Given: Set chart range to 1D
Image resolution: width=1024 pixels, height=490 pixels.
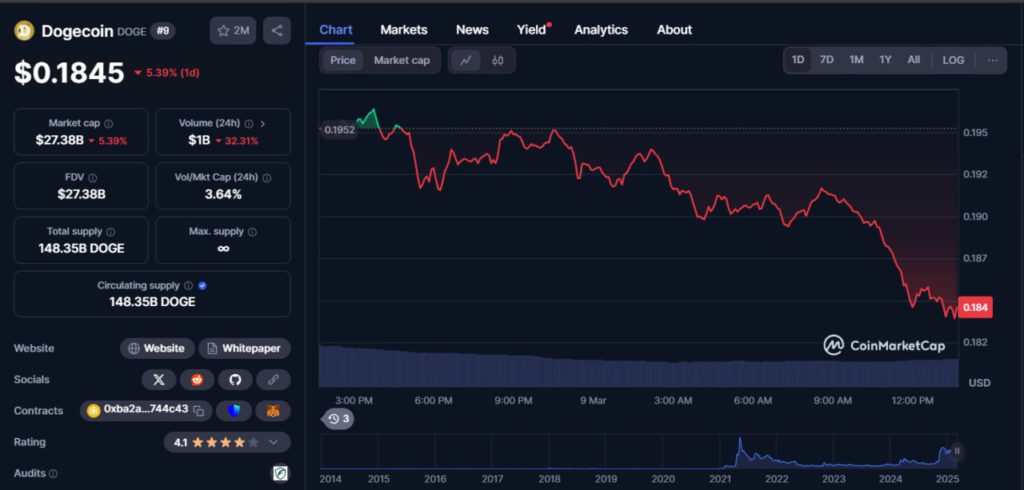Looking at the screenshot, I should point(798,60).
